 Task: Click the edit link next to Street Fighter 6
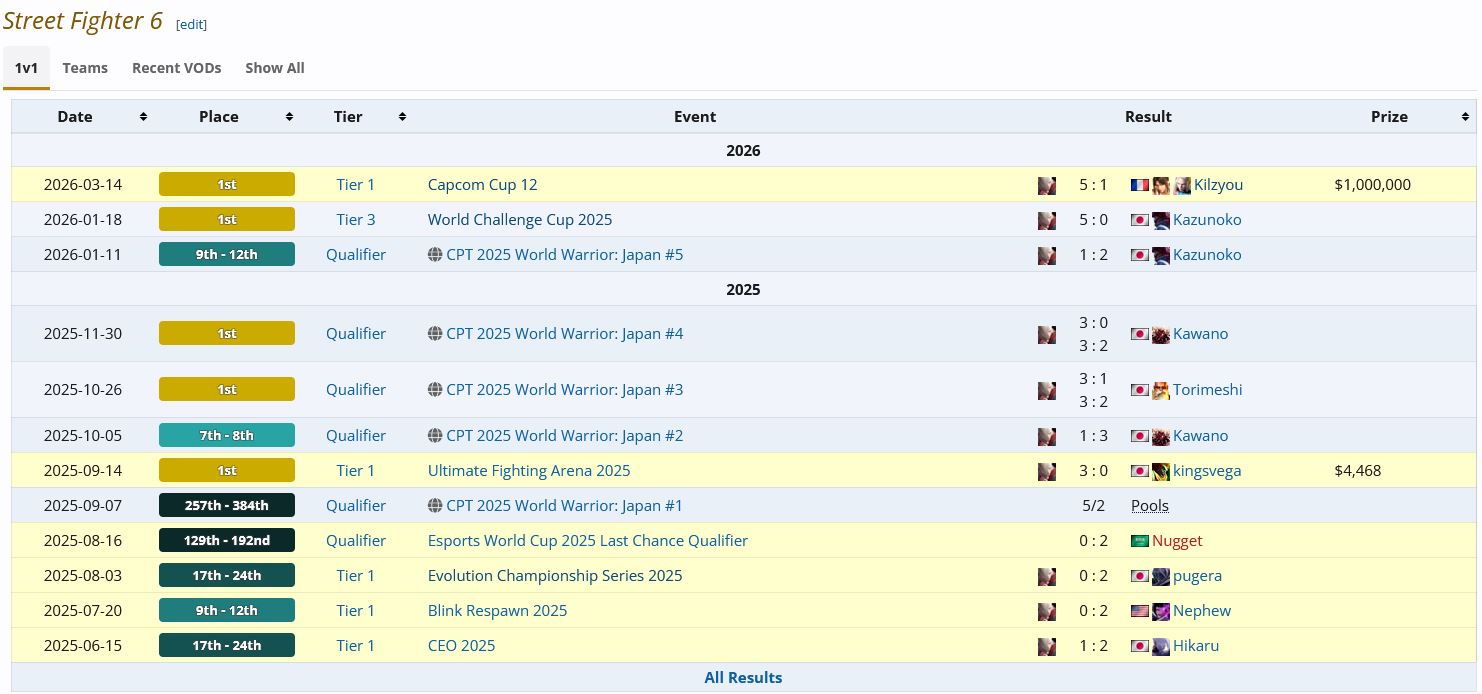(x=192, y=24)
